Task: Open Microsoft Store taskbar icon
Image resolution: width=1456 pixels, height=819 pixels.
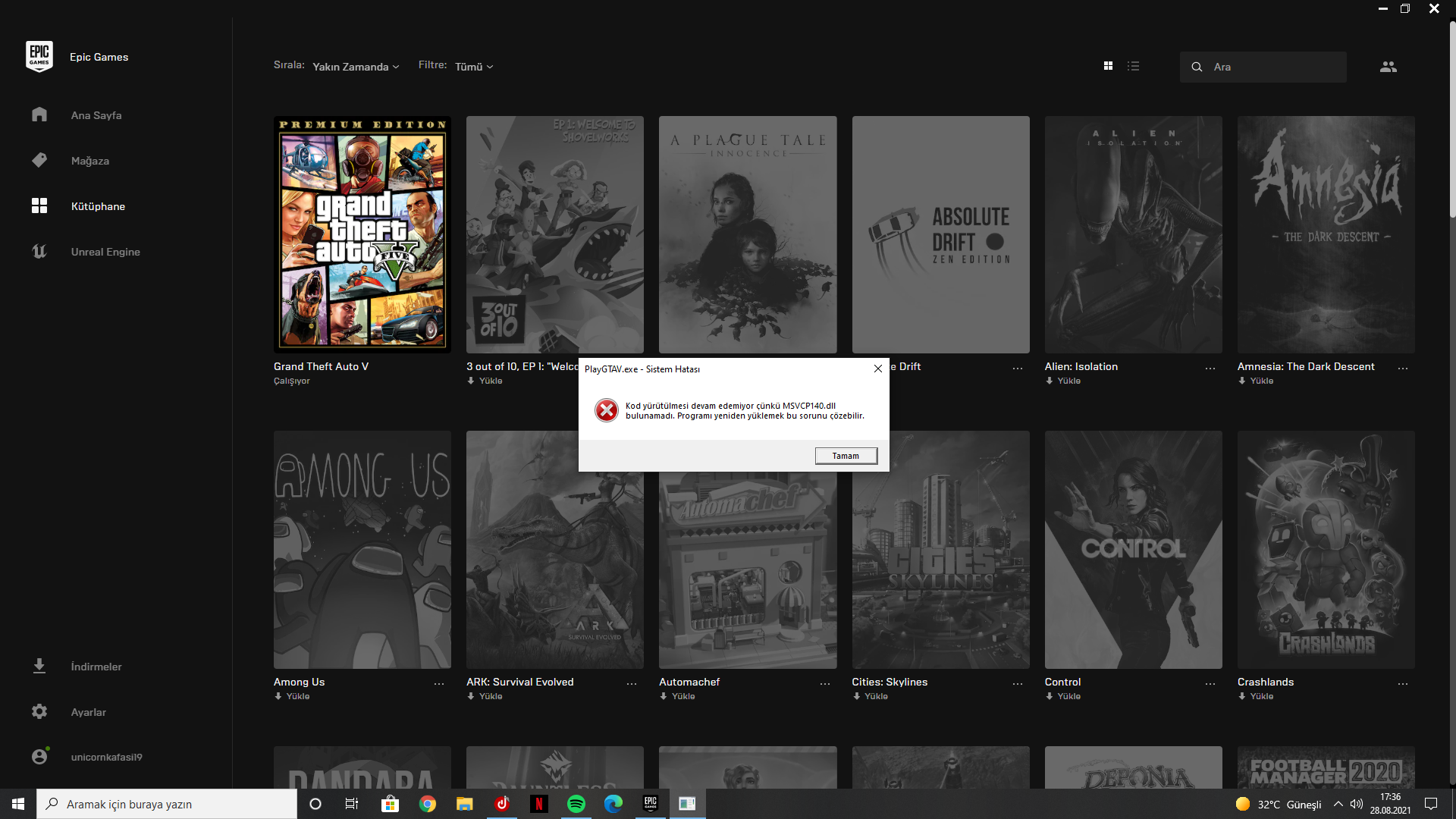Action: [390, 804]
